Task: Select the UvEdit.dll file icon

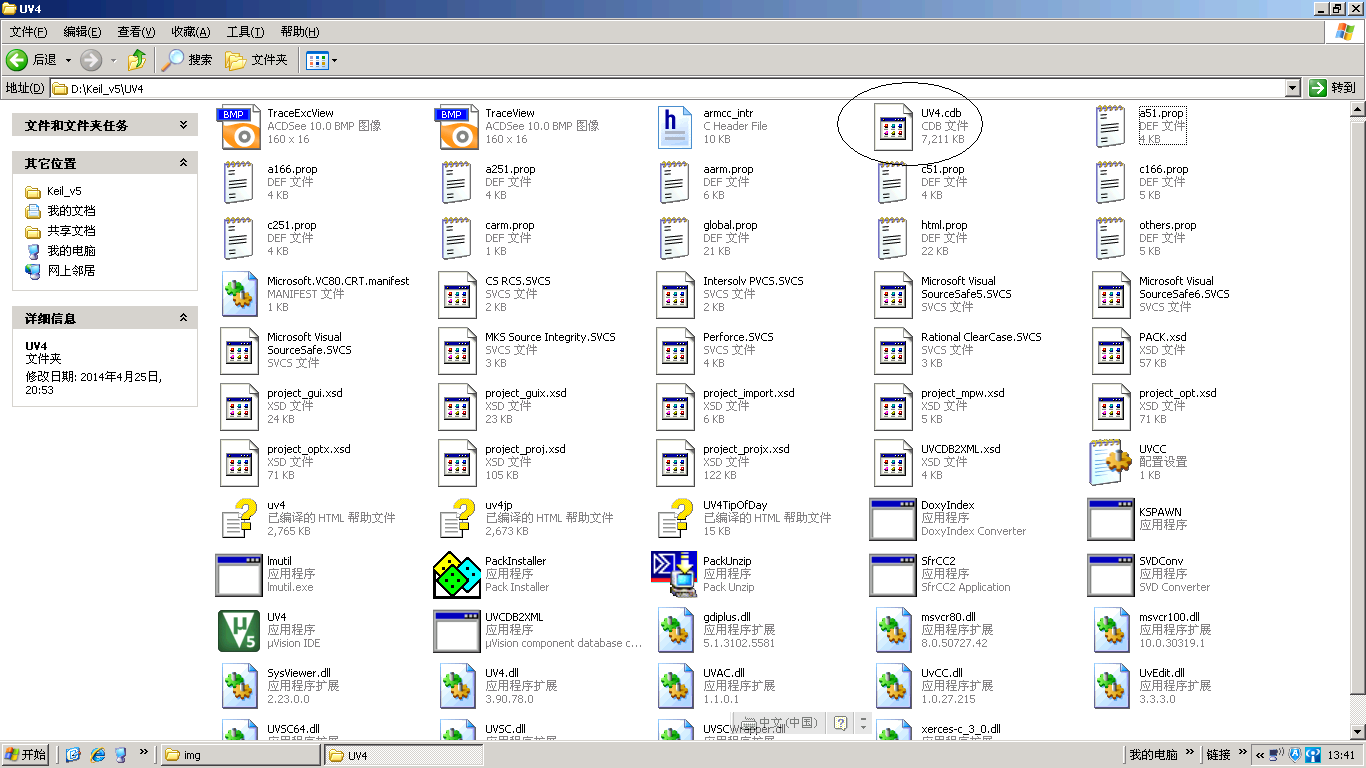Action: [1111, 686]
